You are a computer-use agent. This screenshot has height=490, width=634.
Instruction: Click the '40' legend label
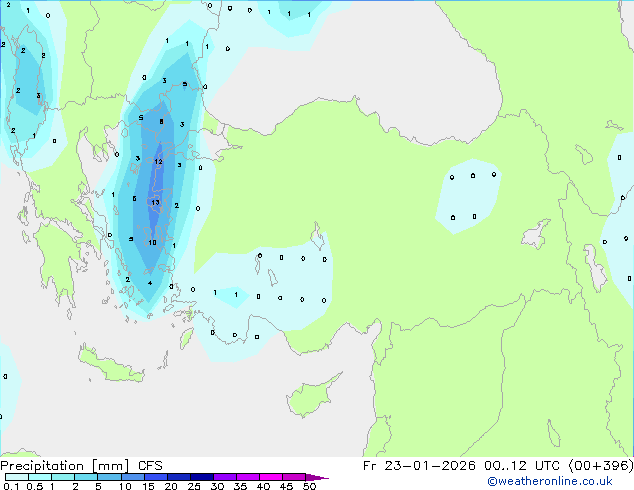click(x=264, y=486)
